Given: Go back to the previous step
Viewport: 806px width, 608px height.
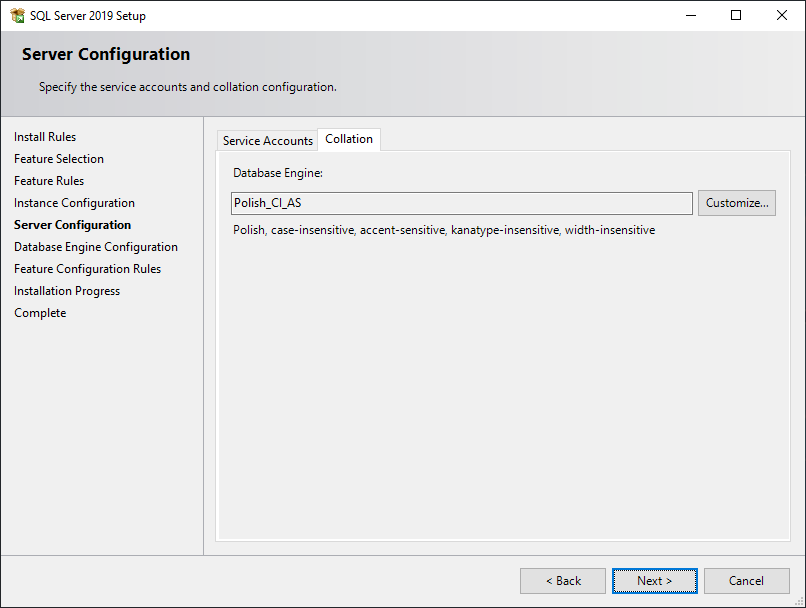Looking at the screenshot, I should click(x=563, y=581).
